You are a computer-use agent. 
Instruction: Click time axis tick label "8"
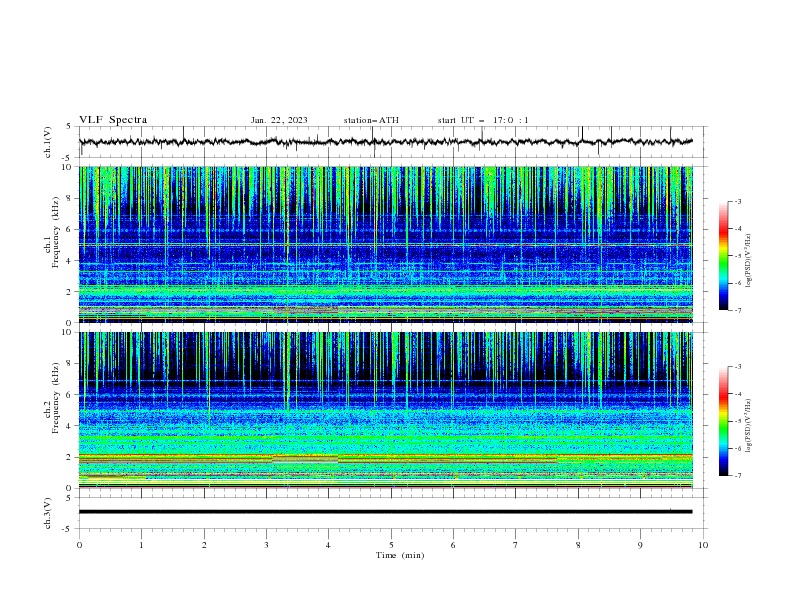(578, 545)
